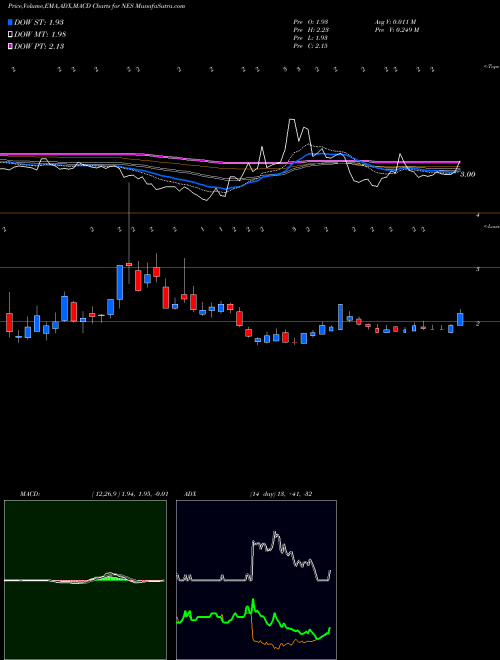Click the '<Lows' marker label
This screenshot has width=500, height=660.
tap(491, 226)
